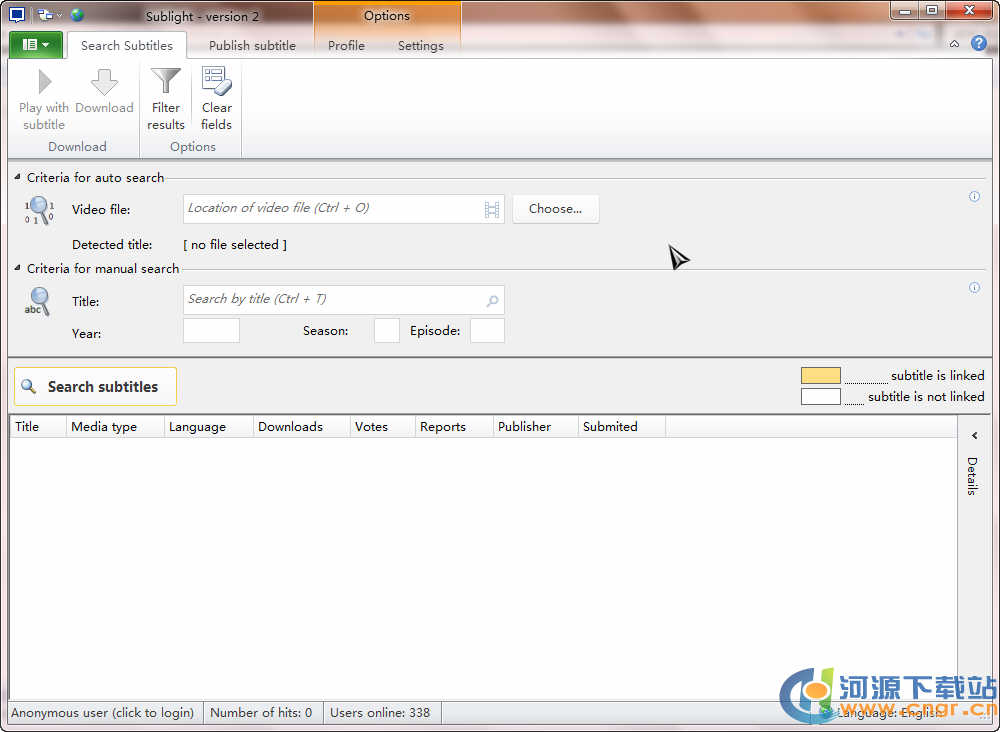Click binary magnifier auto search icon

click(x=40, y=210)
